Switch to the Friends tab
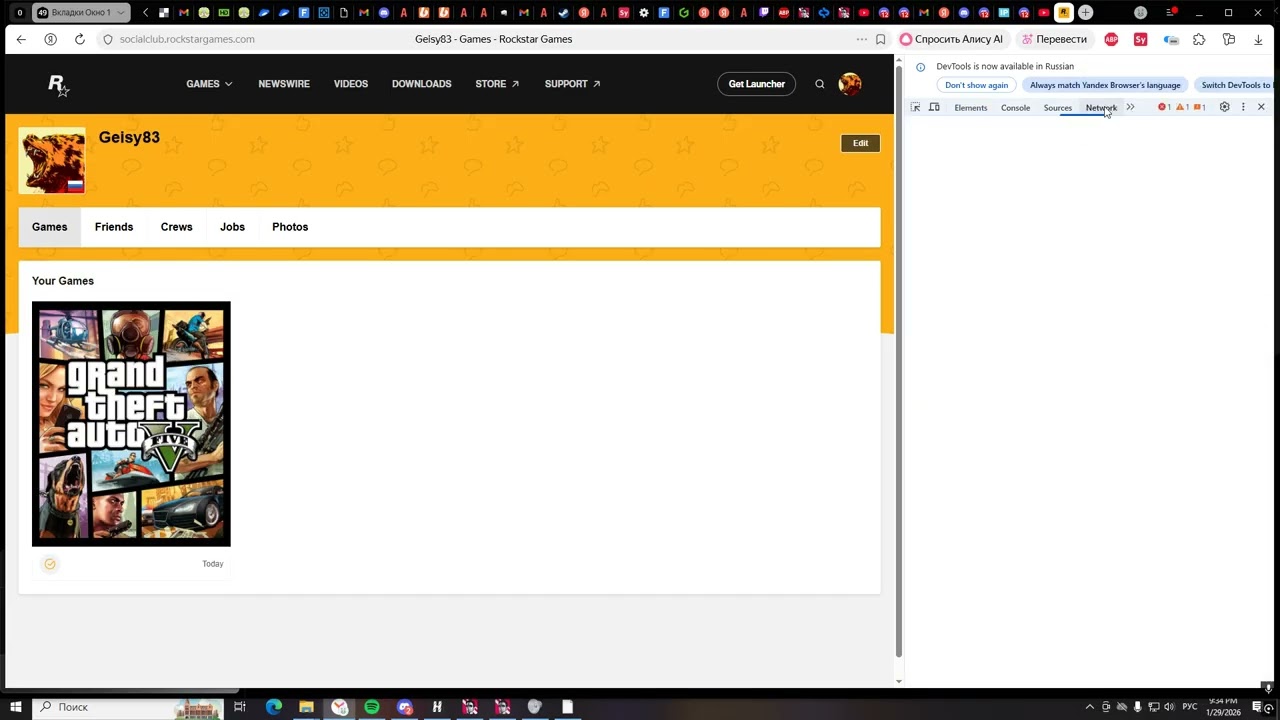1280x720 pixels. pos(114,227)
